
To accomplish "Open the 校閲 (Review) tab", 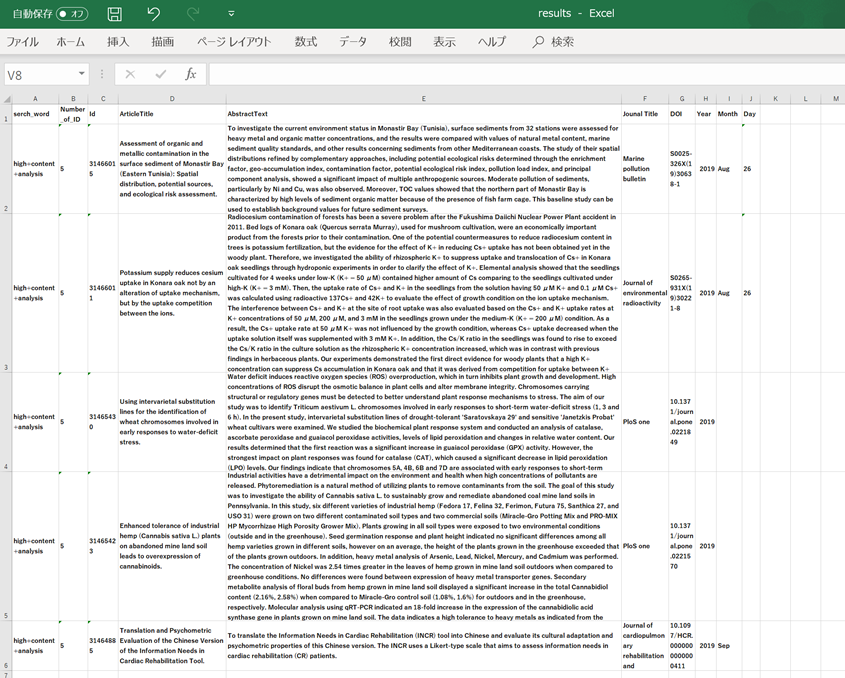I will [400, 42].
